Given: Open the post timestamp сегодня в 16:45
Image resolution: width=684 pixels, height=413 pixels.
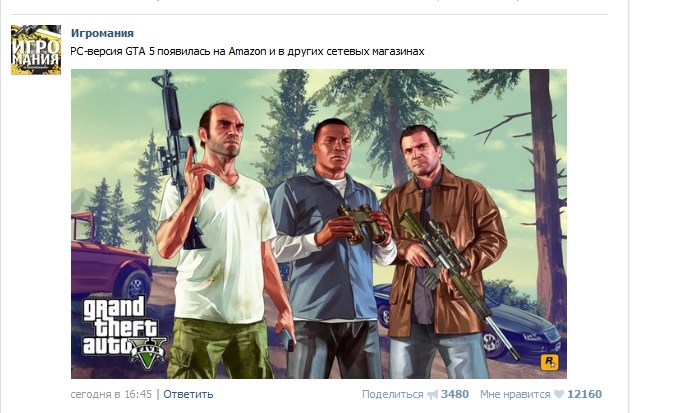Looking at the screenshot, I should click(111, 394).
